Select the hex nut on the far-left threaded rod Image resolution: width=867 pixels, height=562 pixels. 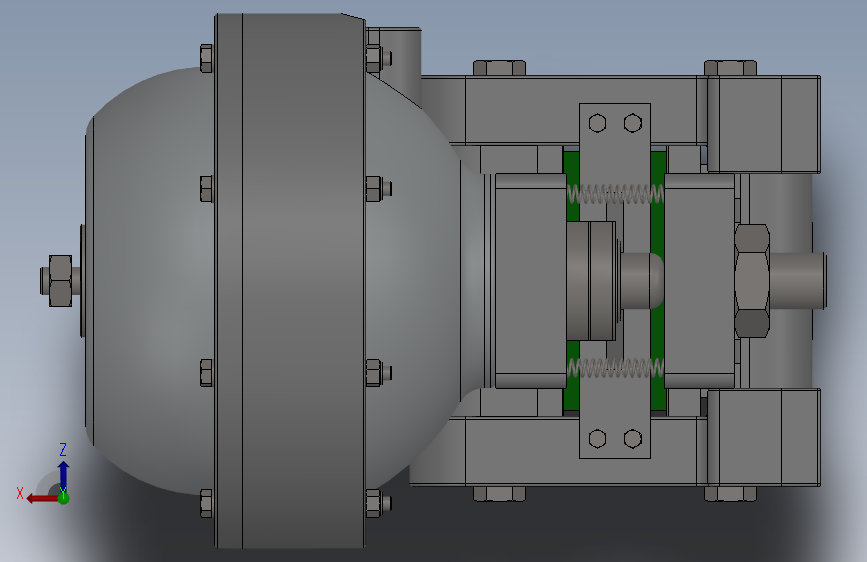[60, 280]
